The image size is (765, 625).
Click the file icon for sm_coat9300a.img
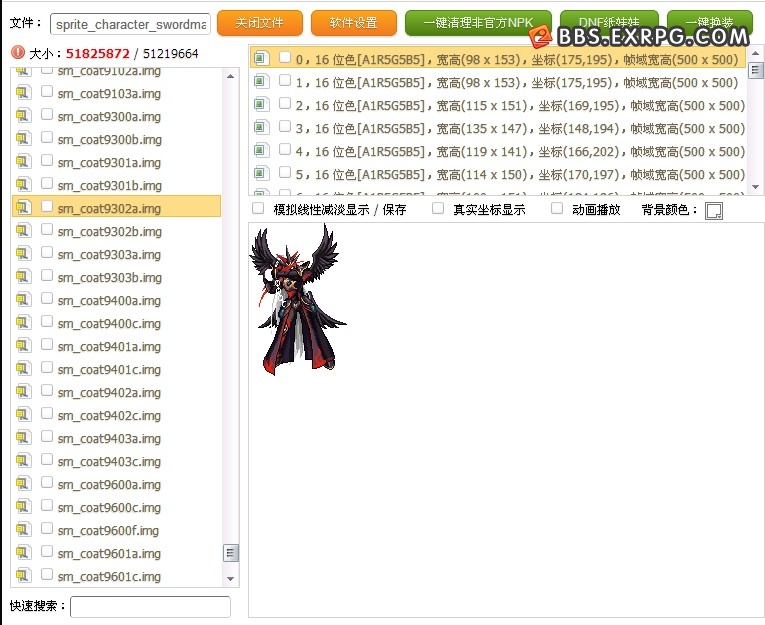23,116
